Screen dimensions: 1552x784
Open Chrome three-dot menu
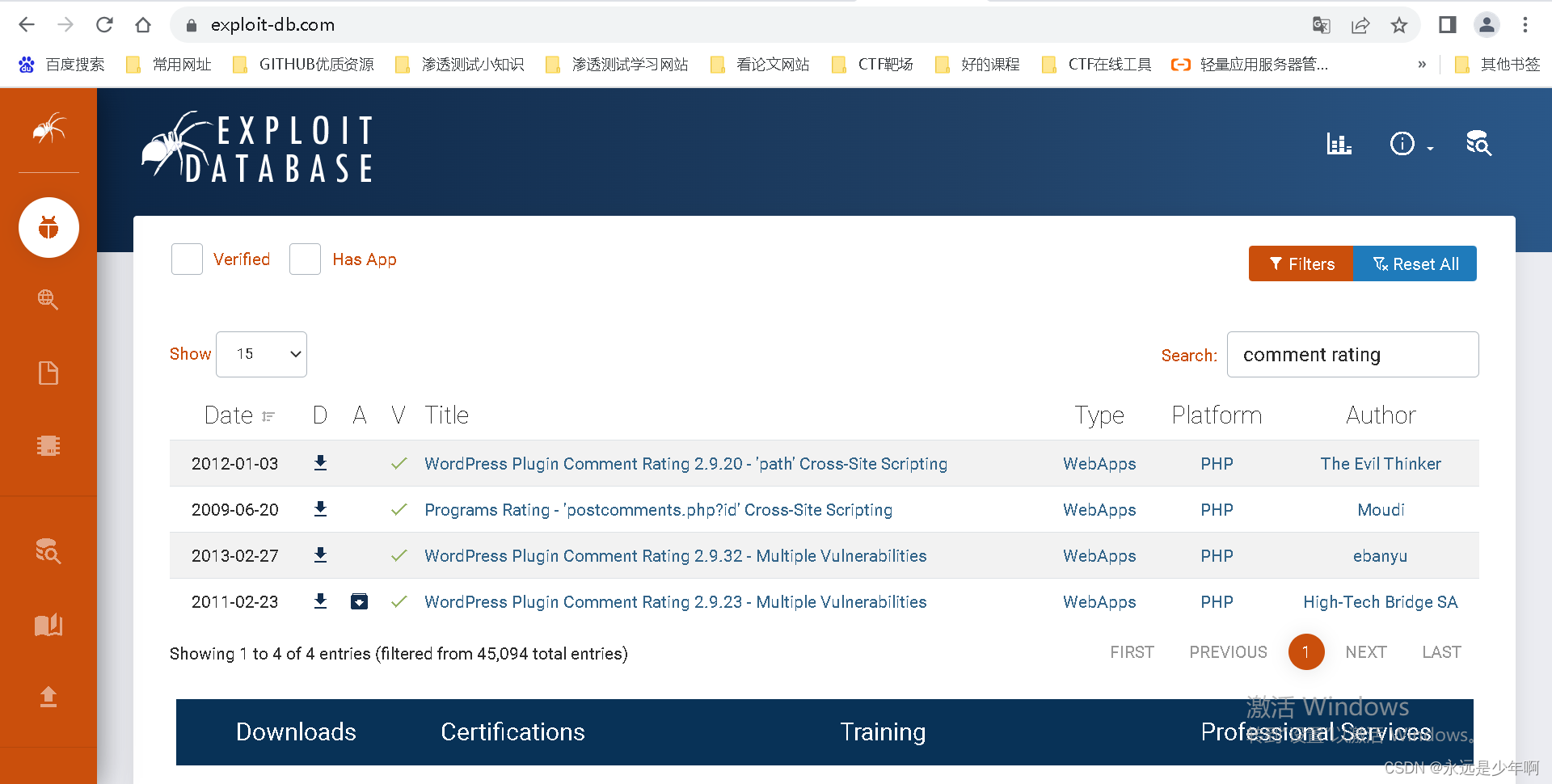pos(1525,25)
